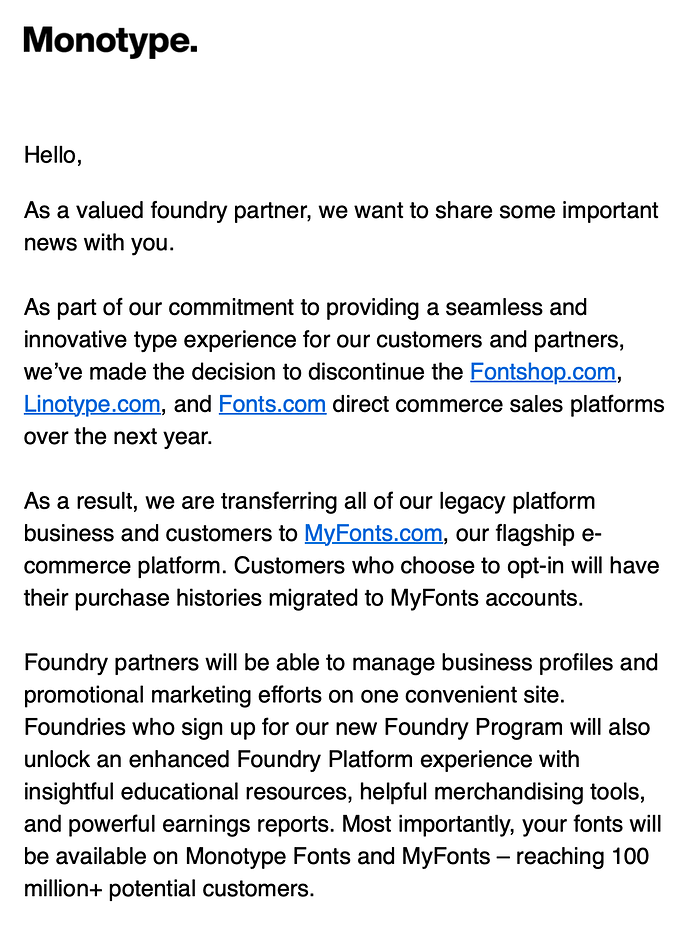The image size is (689, 932).
Task: Click the Monotype logo at the top
Action: (x=111, y=42)
